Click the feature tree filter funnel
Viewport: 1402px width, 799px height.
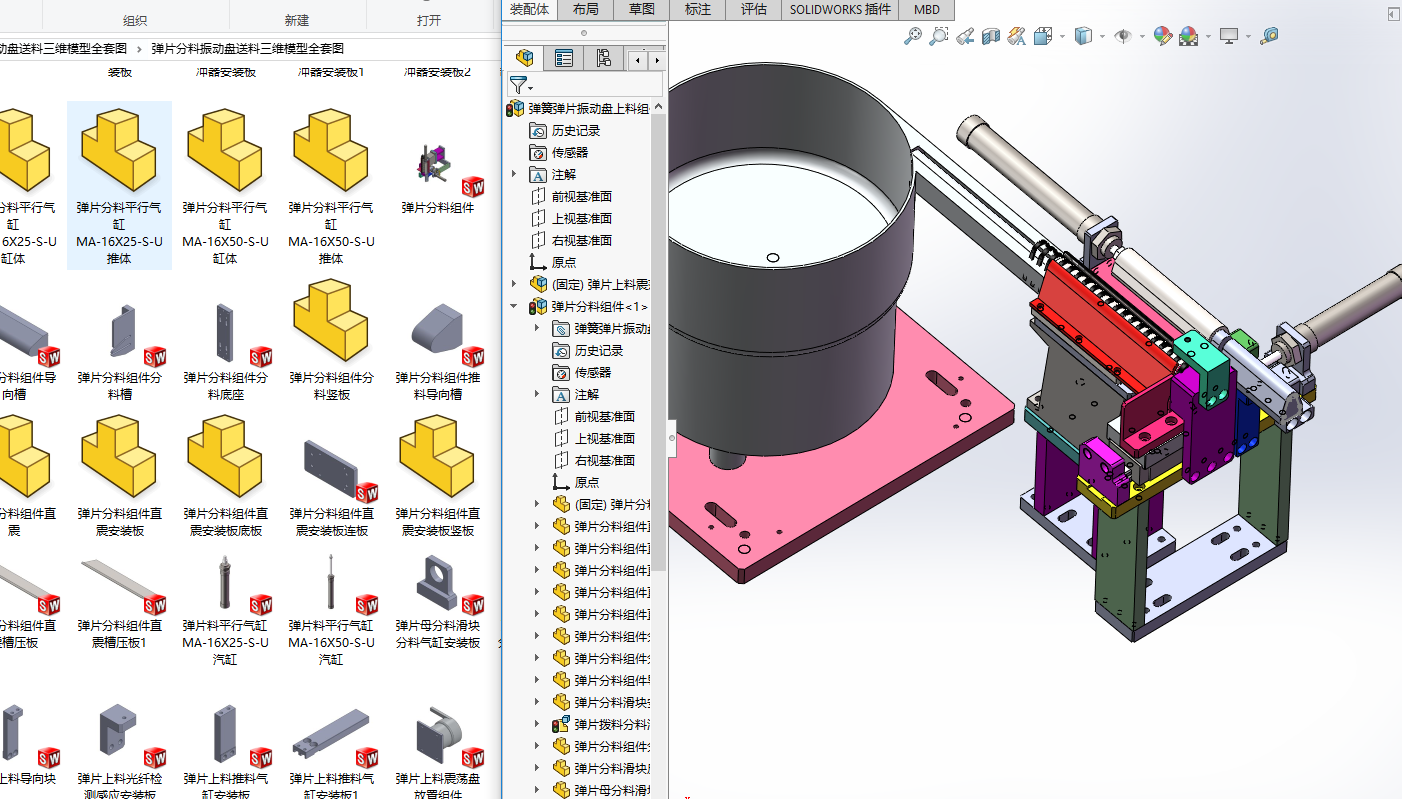518,86
